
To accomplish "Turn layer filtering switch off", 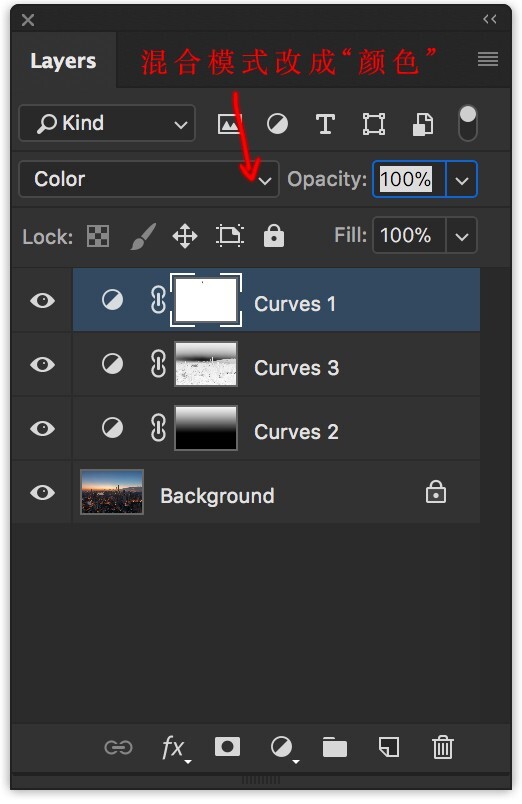I will (x=468, y=123).
